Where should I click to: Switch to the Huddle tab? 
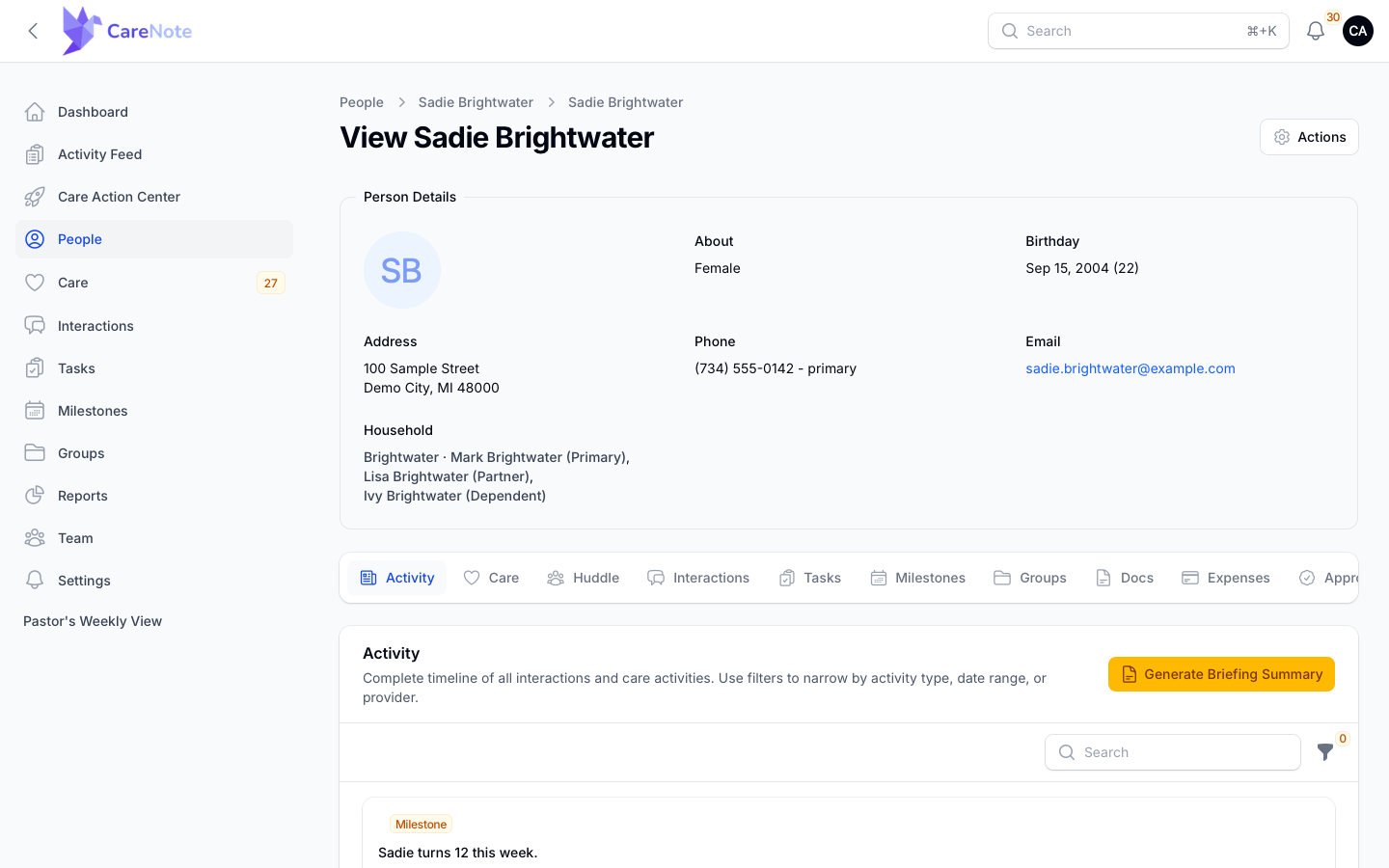point(583,578)
